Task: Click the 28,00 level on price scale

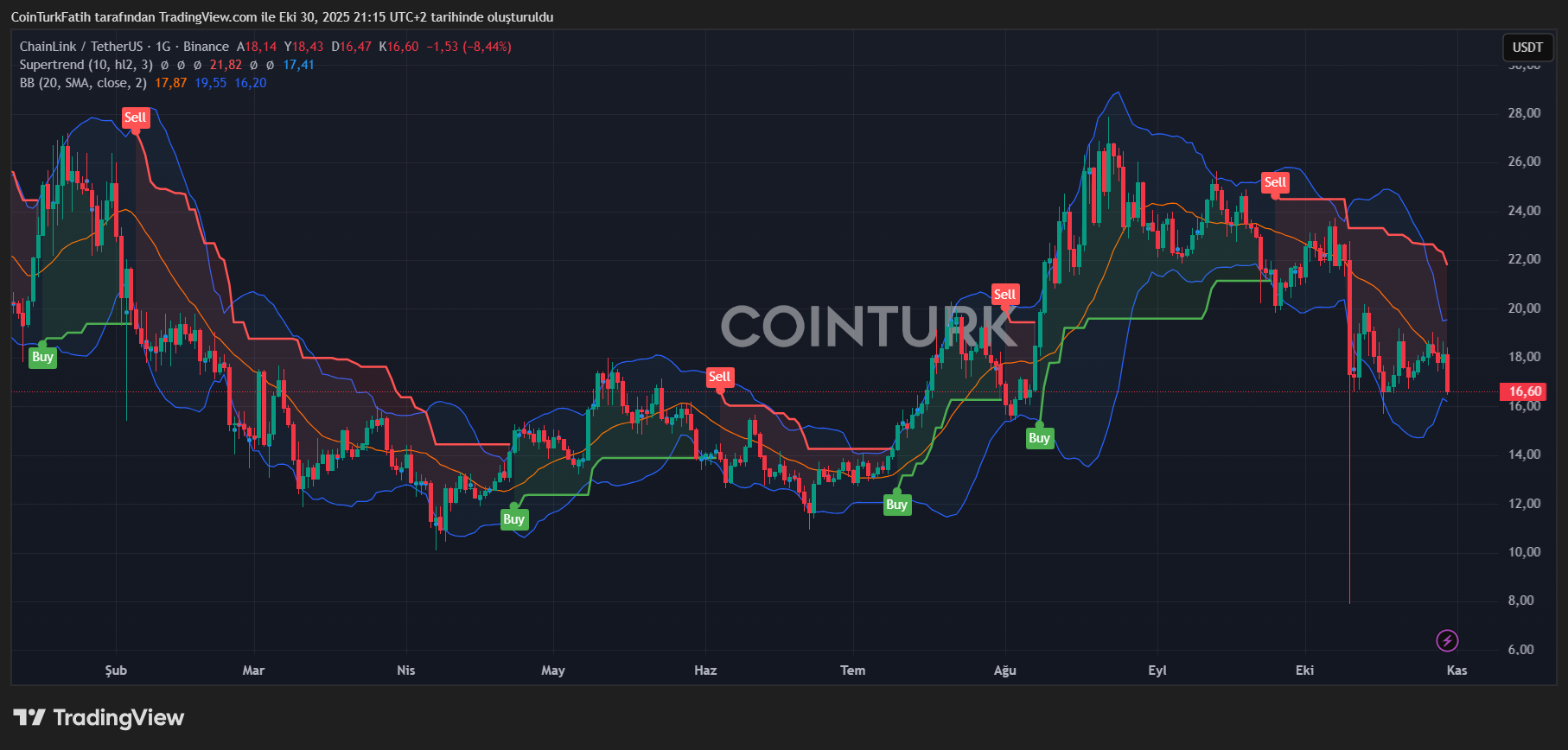Action: (1524, 113)
